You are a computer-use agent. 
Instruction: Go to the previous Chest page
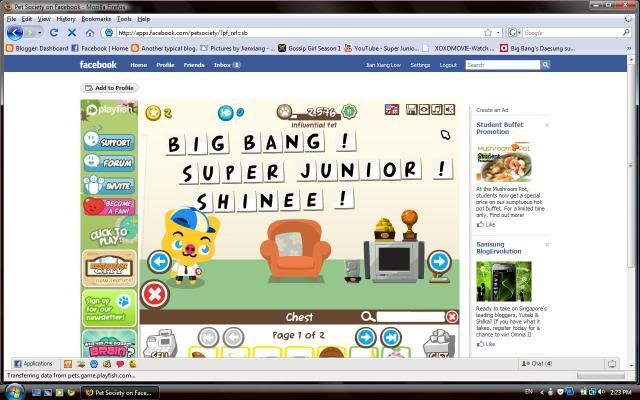233,338
